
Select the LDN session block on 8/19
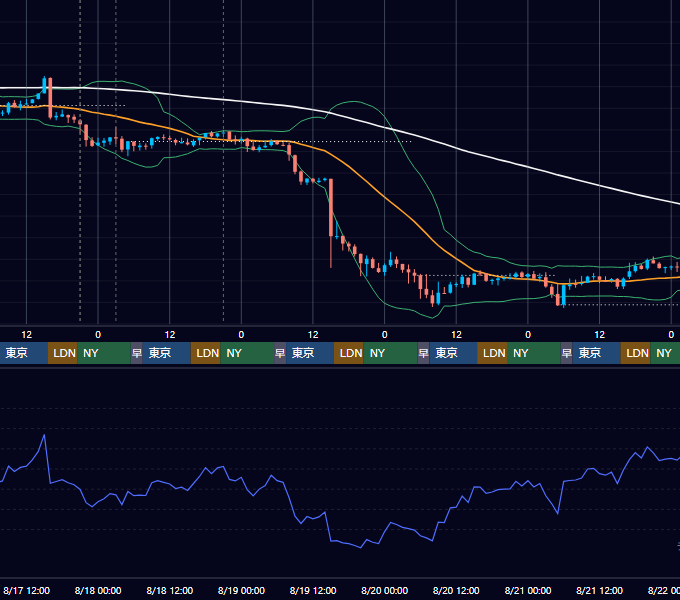[349, 353]
